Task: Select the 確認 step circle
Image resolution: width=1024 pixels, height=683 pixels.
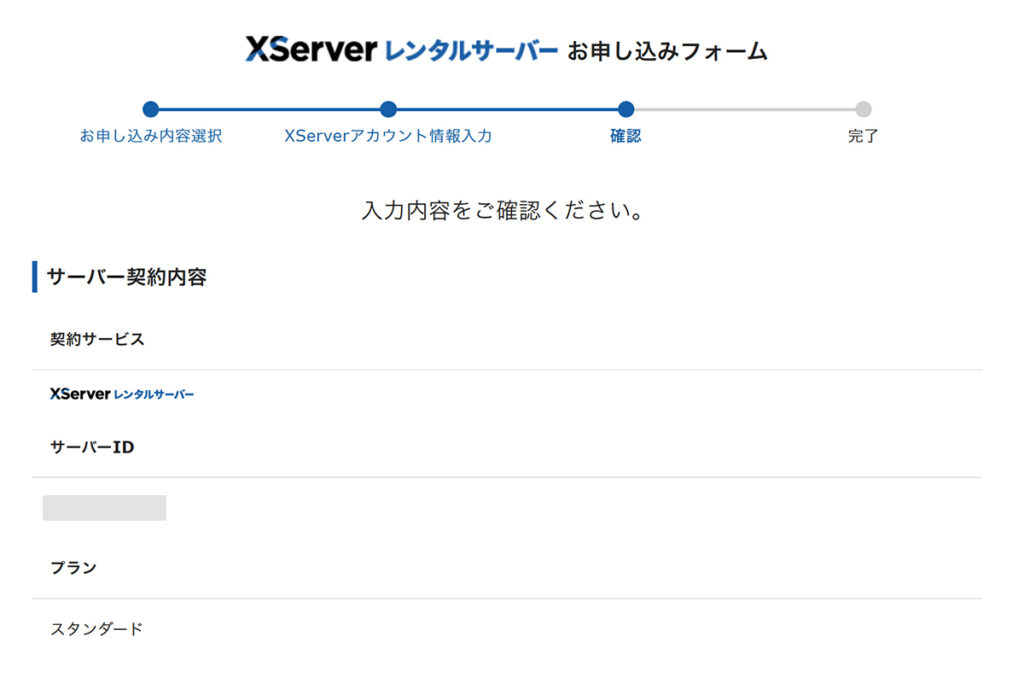Action: point(626,110)
